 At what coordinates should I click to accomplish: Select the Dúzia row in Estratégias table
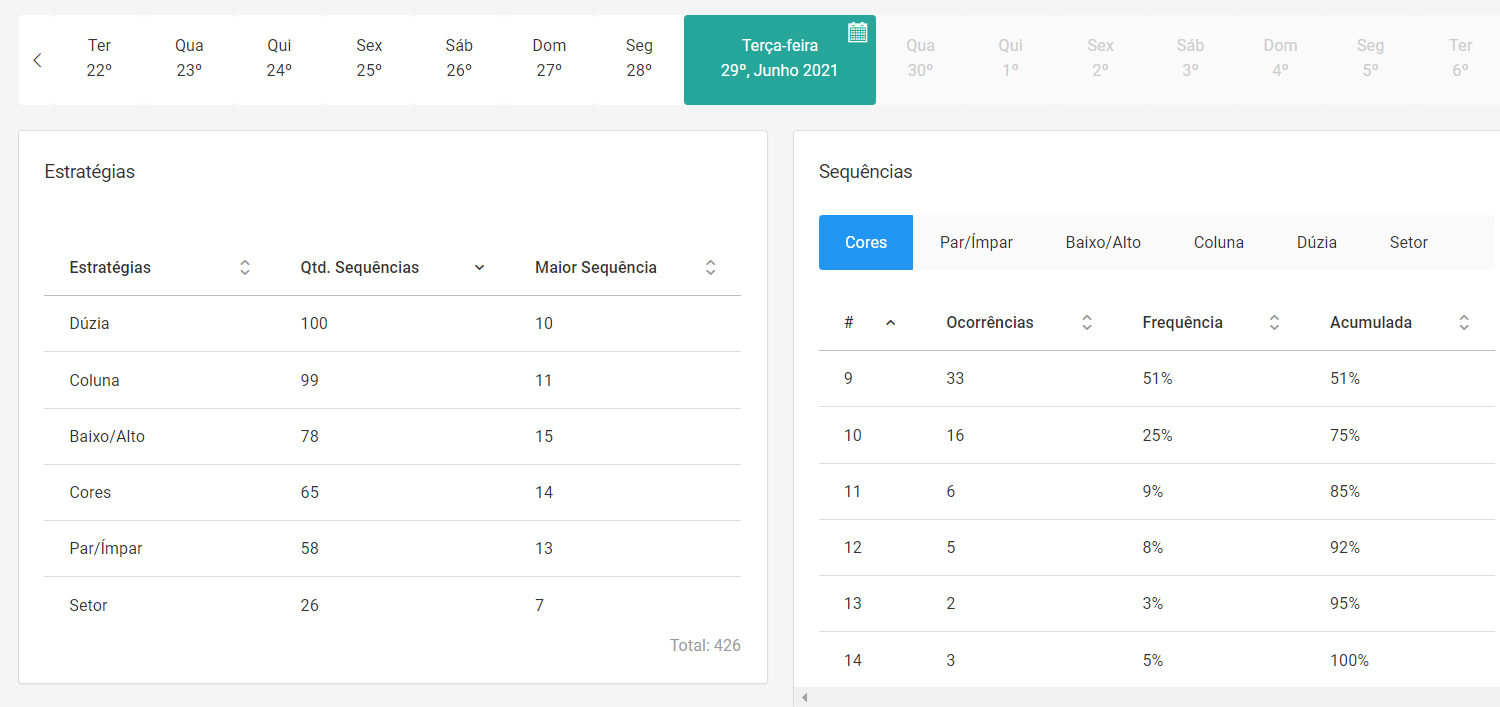pos(392,324)
